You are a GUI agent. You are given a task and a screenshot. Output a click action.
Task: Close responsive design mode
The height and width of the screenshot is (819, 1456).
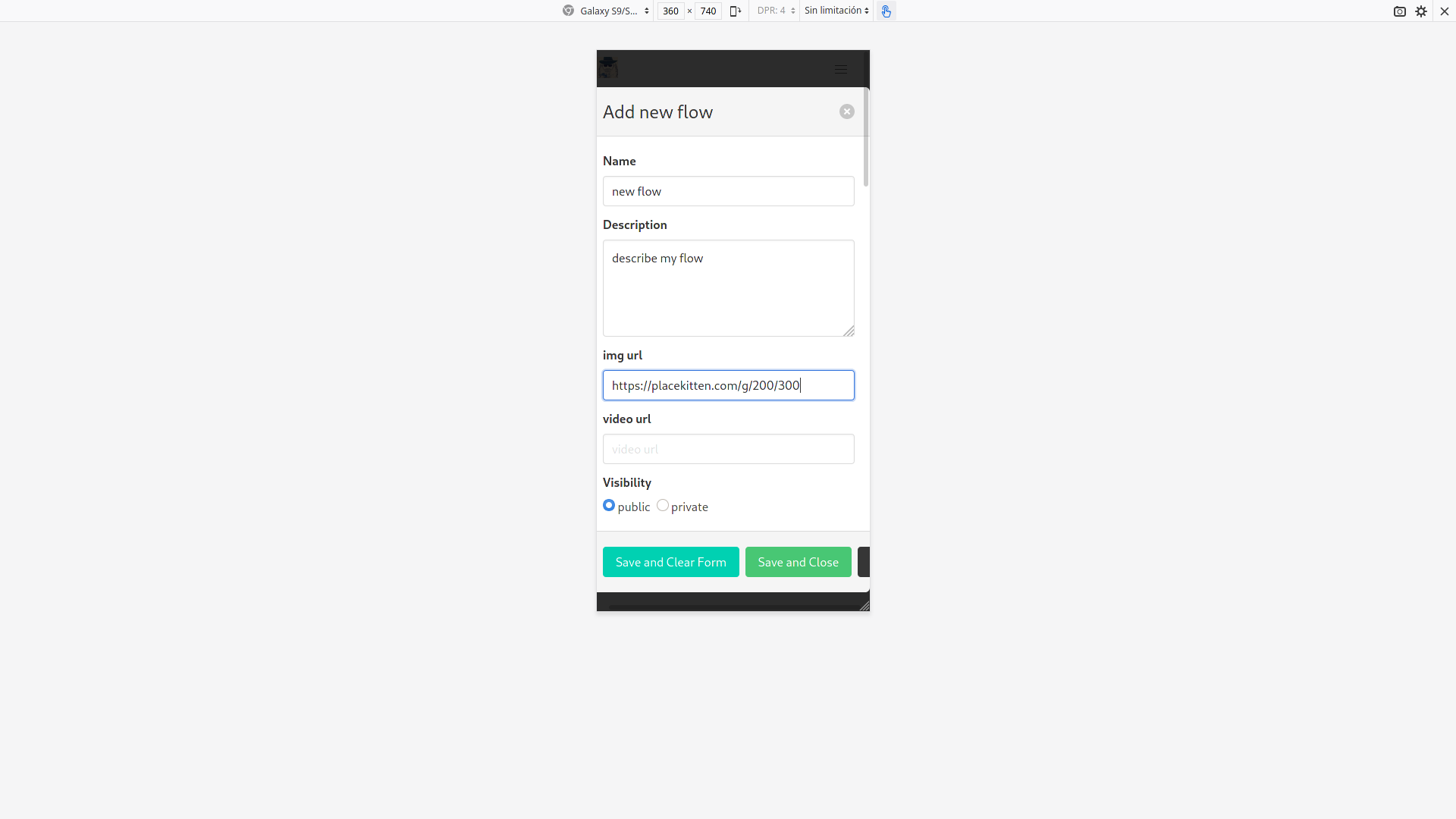(1445, 11)
